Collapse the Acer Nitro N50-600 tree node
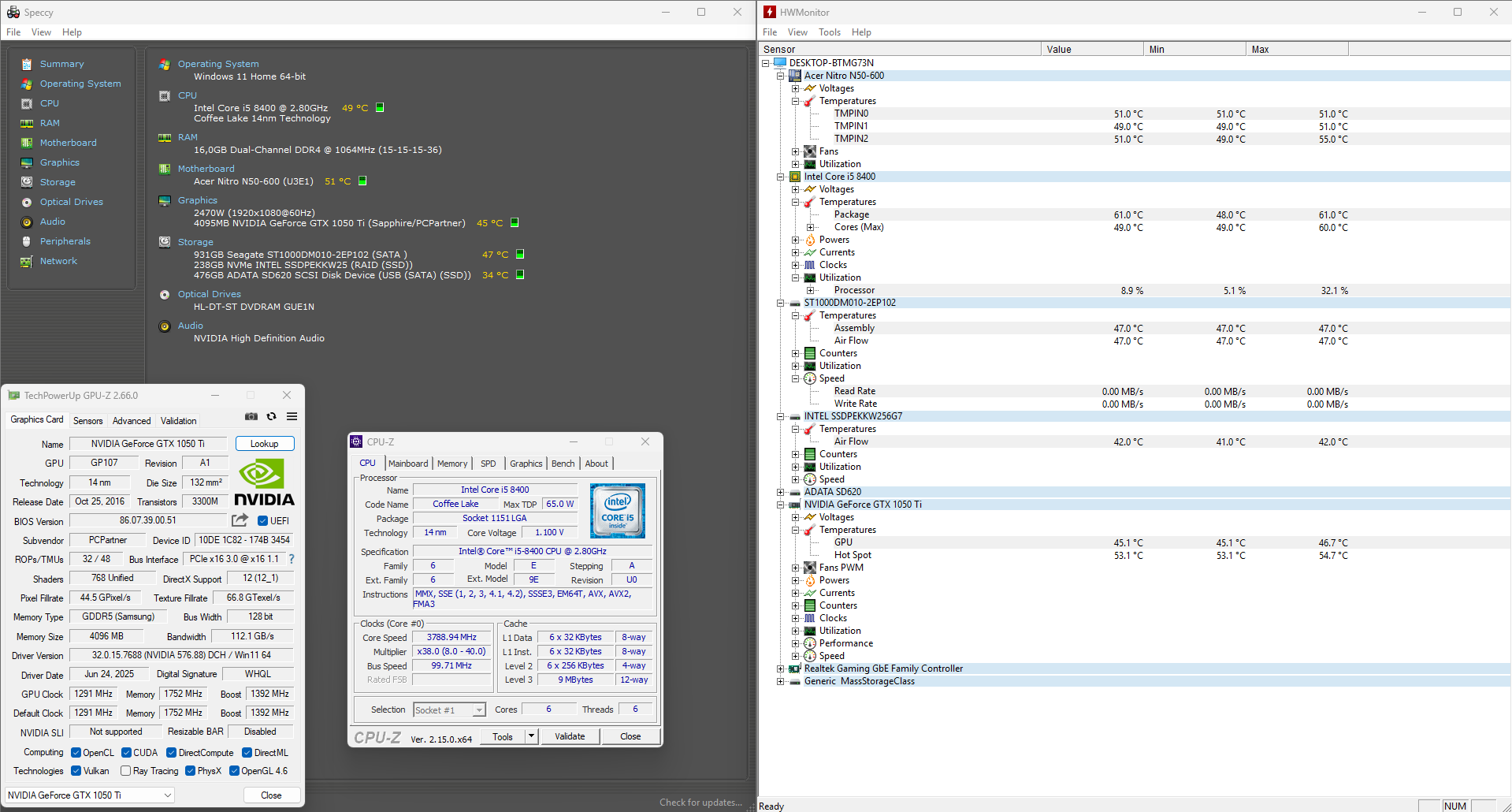The width and height of the screenshot is (1512, 812). (x=781, y=76)
